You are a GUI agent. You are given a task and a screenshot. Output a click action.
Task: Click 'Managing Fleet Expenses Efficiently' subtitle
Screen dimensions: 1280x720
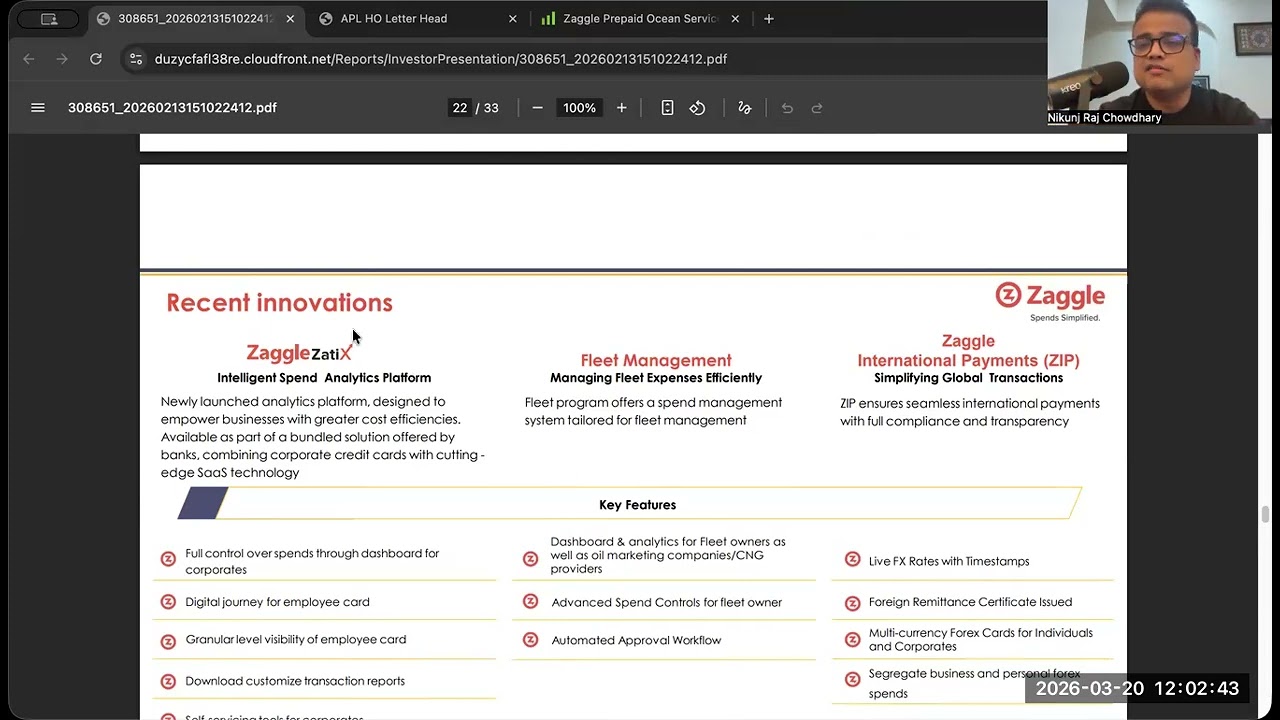pos(656,378)
